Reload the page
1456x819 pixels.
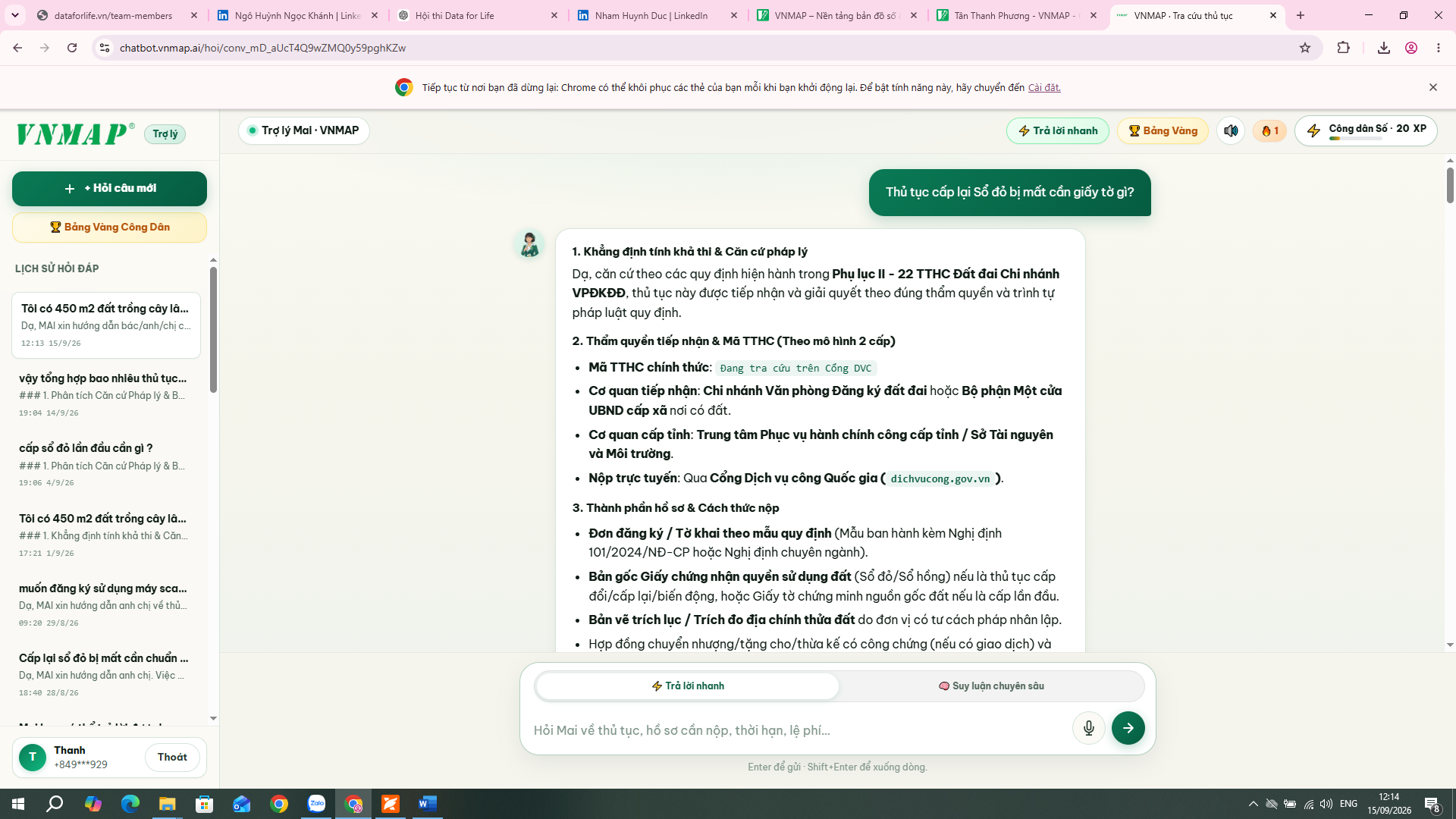pos(72,48)
